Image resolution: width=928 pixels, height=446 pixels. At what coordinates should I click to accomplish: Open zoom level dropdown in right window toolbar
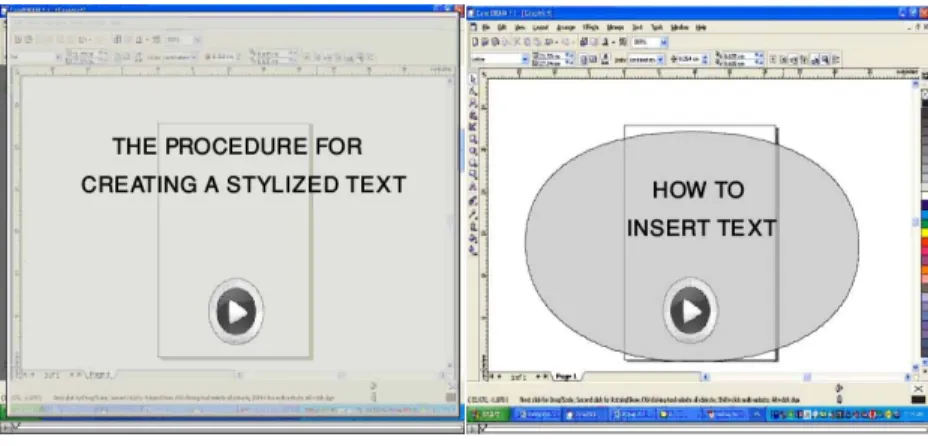(x=664, y=42)
